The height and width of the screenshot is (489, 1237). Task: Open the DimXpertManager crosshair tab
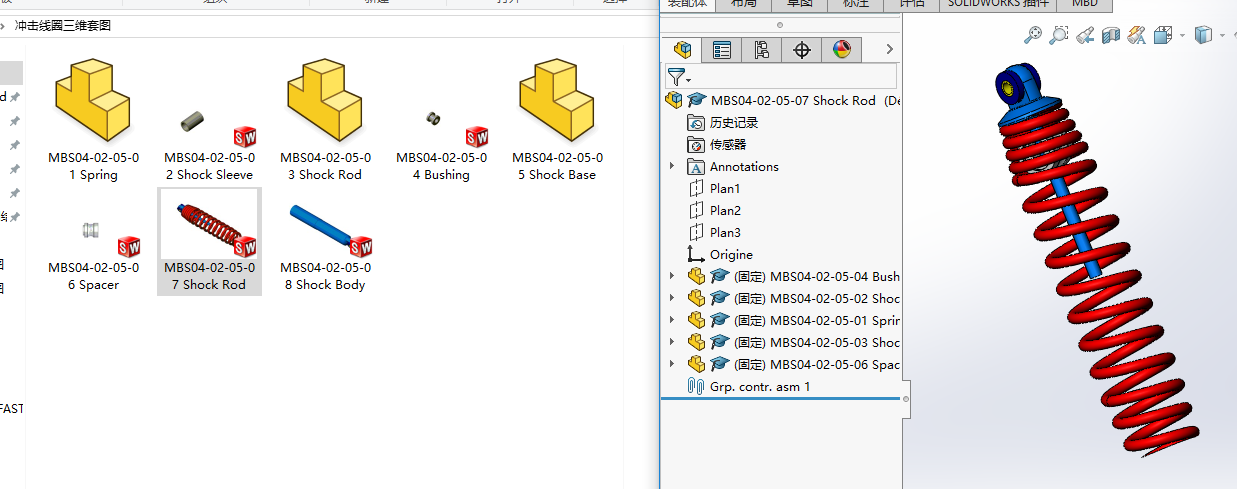[802, 49]
